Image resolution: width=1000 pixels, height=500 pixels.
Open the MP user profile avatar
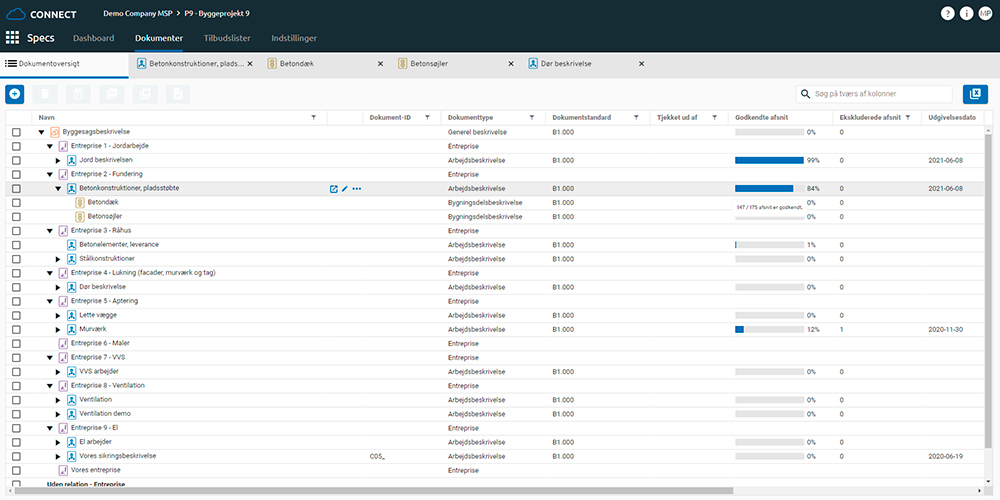[985, 13]
